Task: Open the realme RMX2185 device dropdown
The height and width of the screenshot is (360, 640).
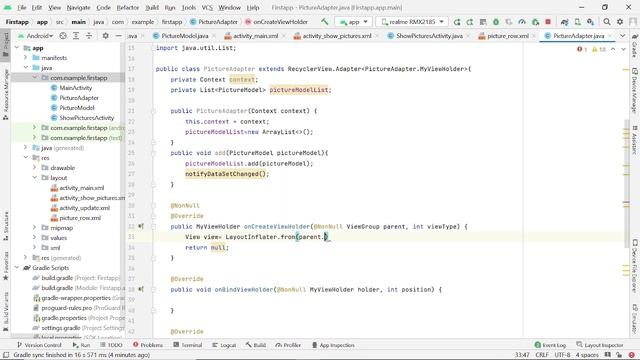Action: tap(412, 22)
